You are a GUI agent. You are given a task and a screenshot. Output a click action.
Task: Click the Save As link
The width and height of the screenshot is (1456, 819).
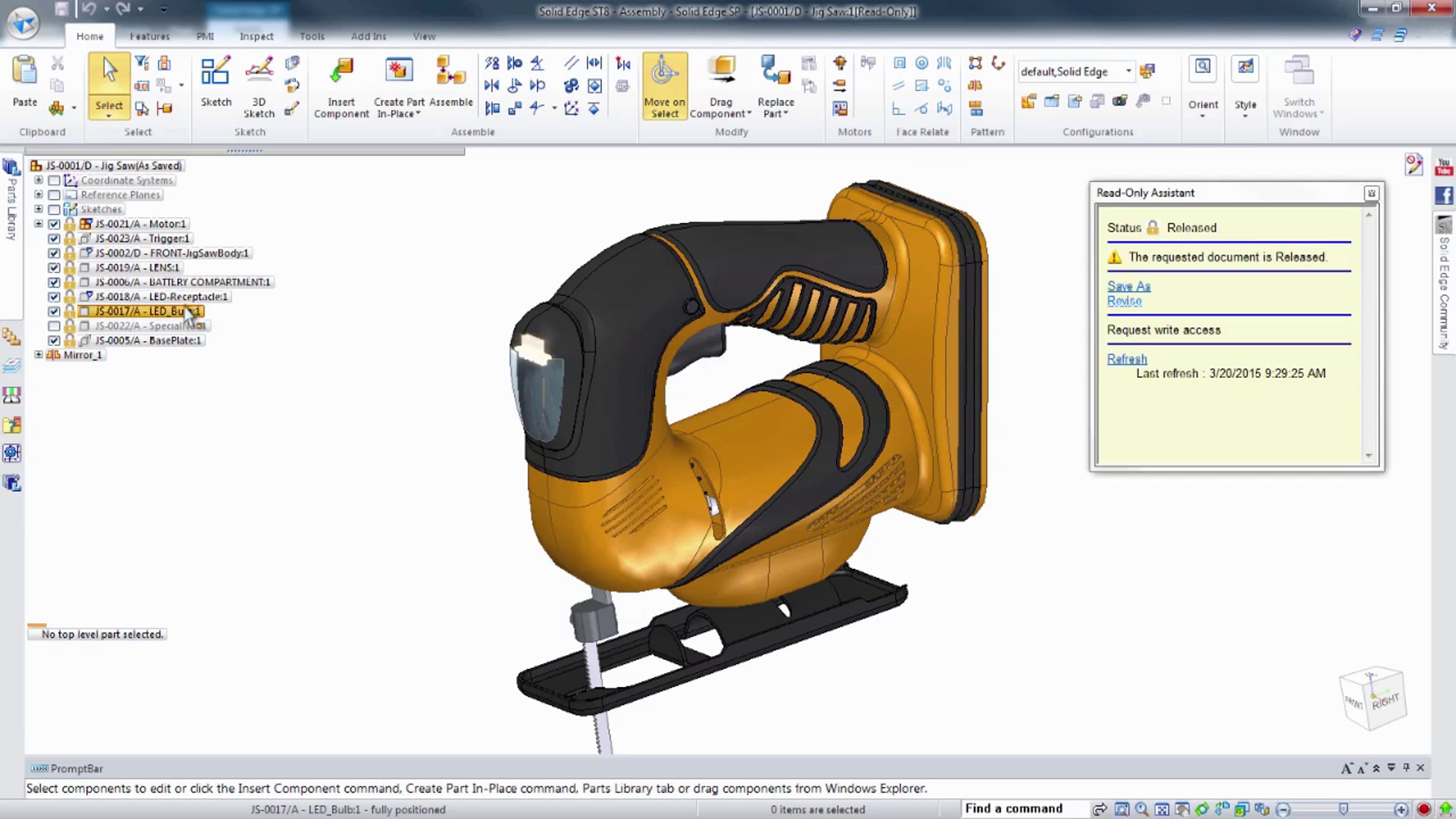click(1128, 286)
